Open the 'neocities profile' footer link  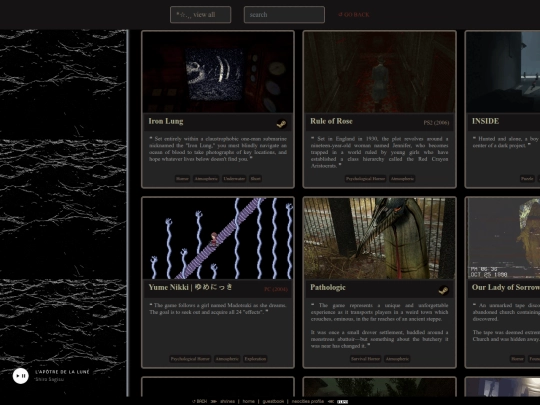tap(308, 401)
